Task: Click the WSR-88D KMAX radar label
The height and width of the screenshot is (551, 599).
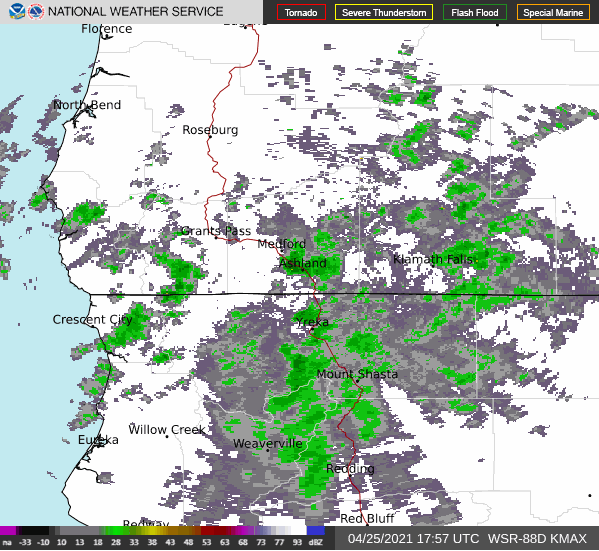Action: (x=537, y=539)
